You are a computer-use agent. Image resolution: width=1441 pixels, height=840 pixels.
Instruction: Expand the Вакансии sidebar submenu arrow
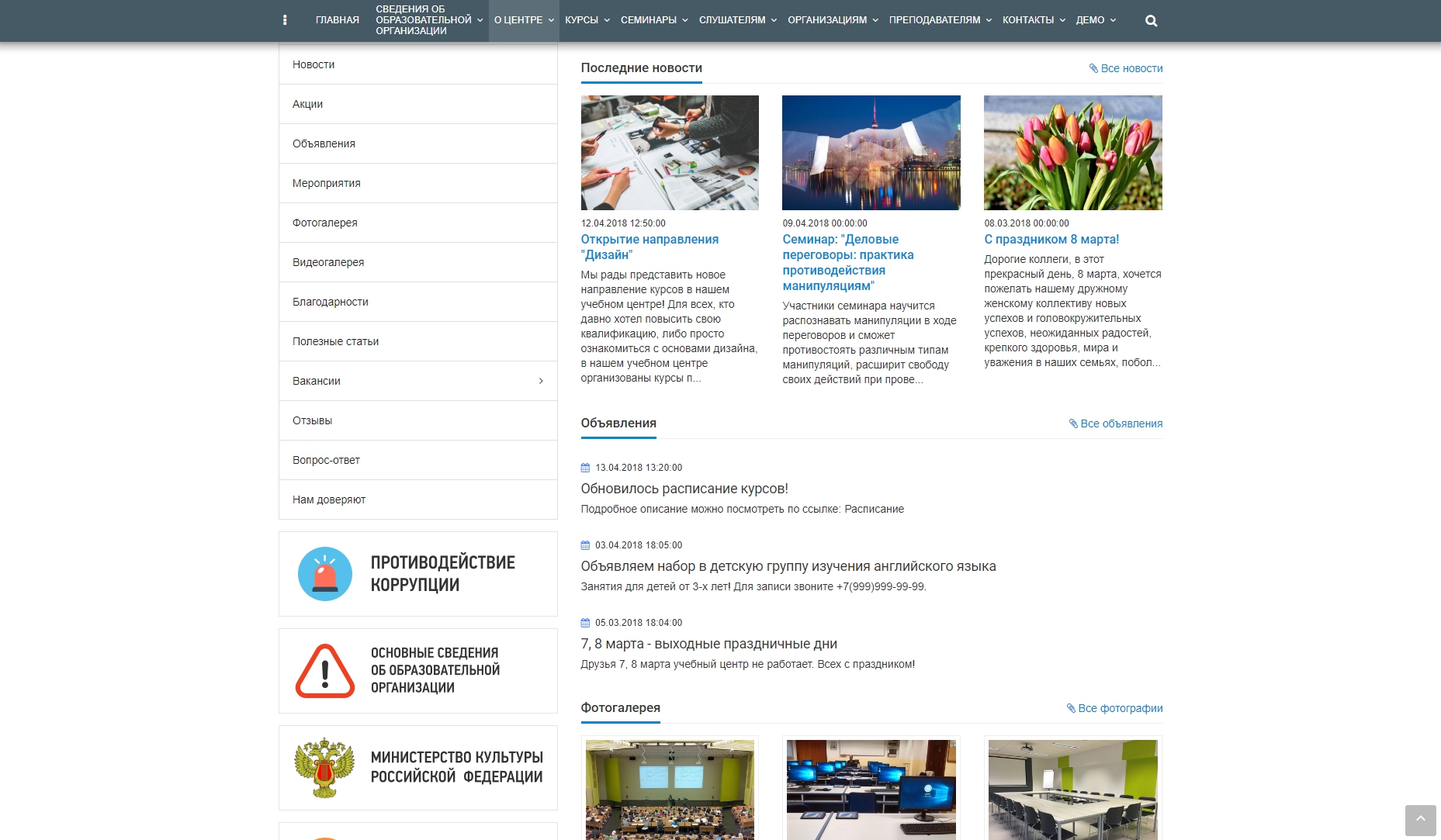pyautogui.click(x=541, y=381)
